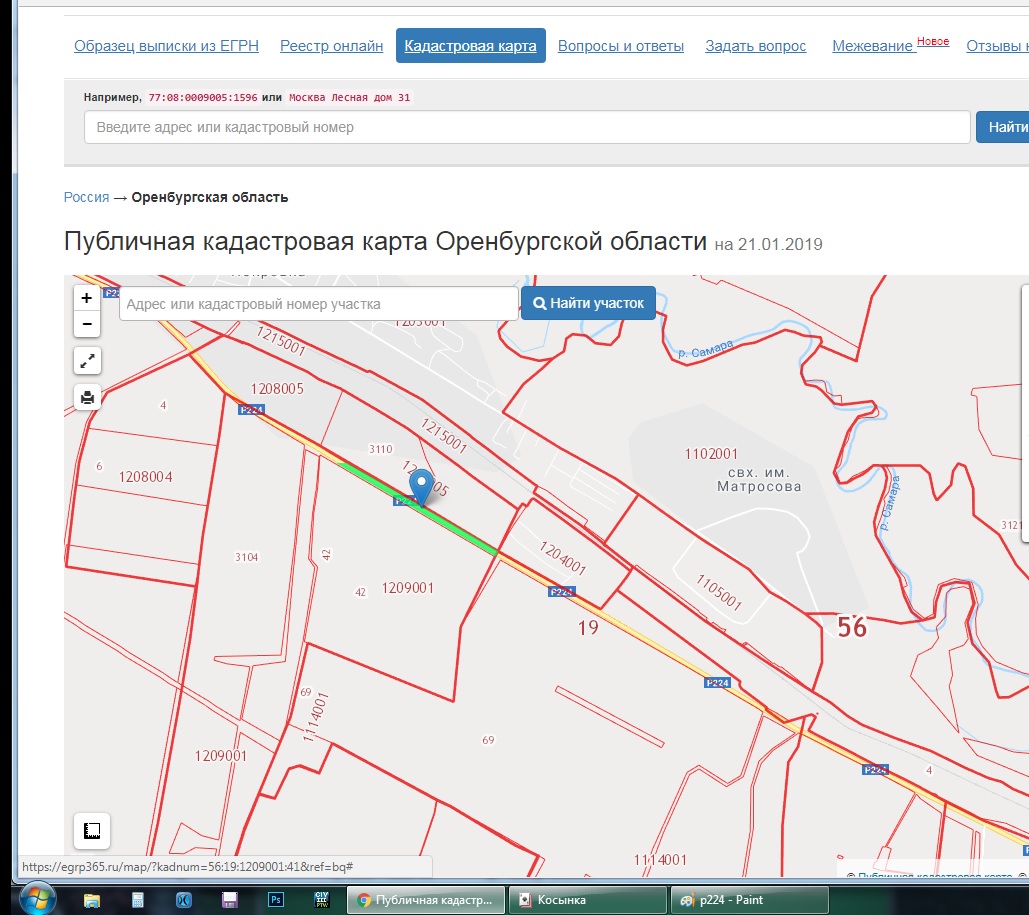Viewport: 1029px width, 915px height.
Task: Open the calculator taskbar icon
Action: [139, 900]
